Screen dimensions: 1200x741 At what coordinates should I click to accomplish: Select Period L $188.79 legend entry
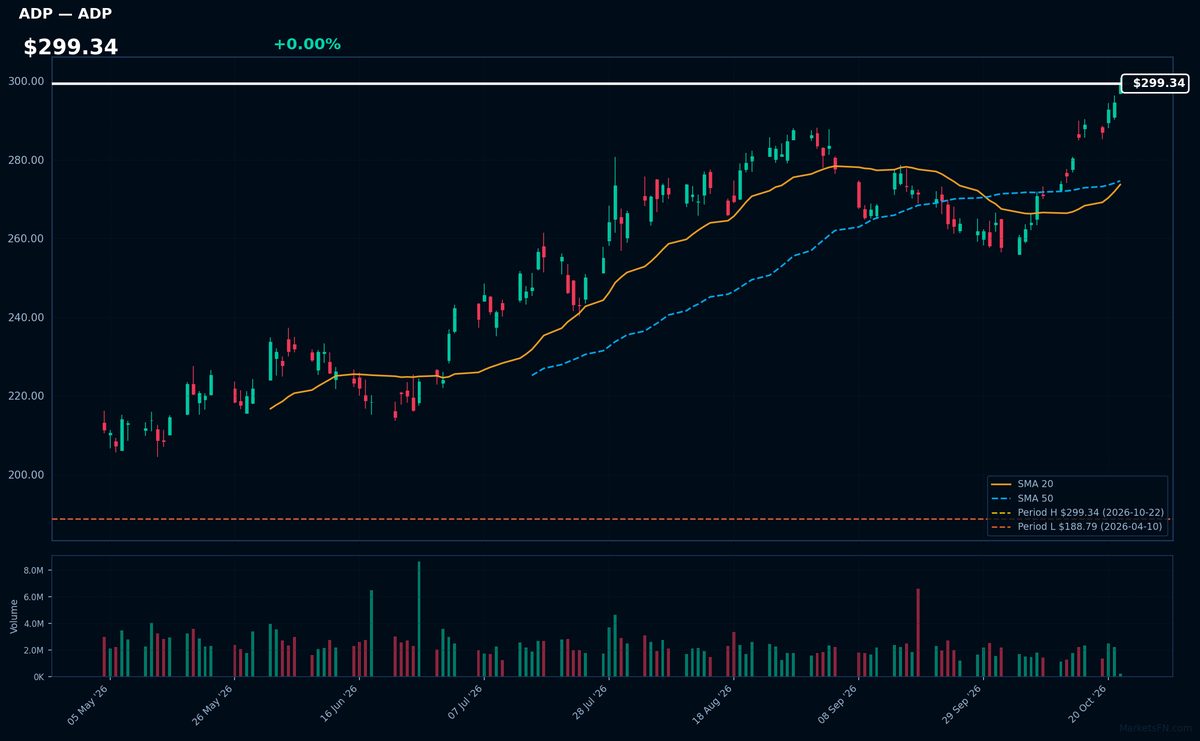point(1077,526)
